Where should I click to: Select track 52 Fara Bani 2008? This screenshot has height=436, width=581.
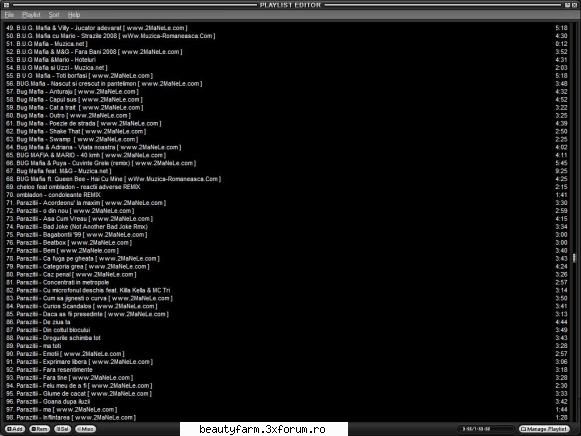pyautogui.click(x=286, y=52)
